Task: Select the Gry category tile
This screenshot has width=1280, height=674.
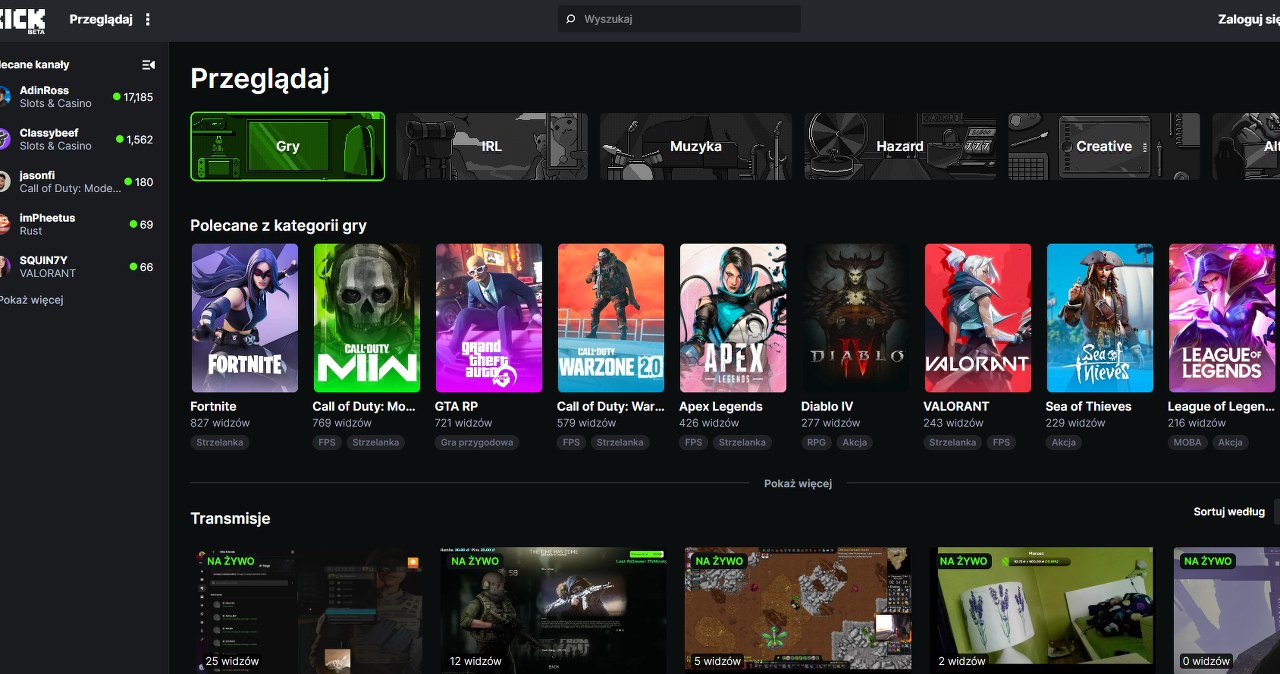Action: coord(287,146)
